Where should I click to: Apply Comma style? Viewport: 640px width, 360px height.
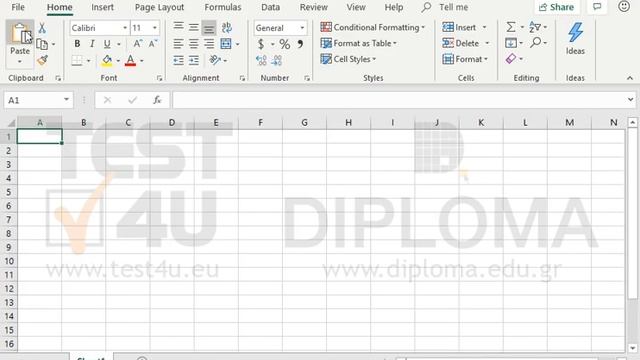point(300,44)
